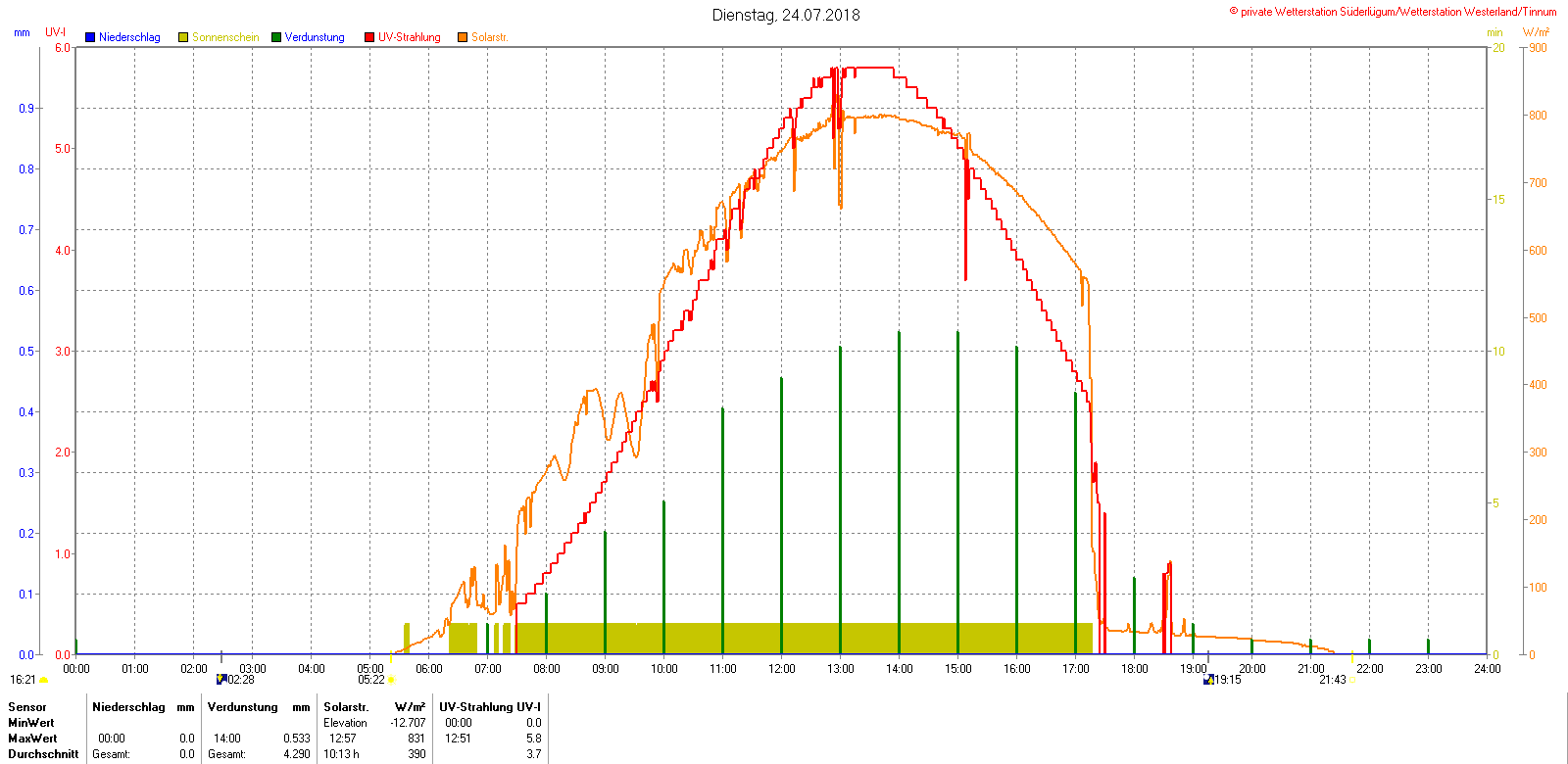Click the 12:51 UV max time
The height and width of the screenshot is (764, 1568).
click(458, 739)
